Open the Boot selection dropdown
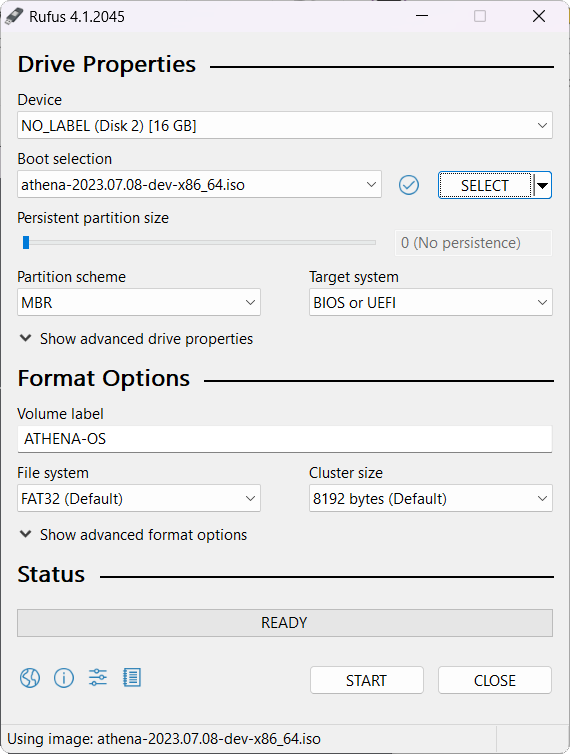The height and width of the screenshot is (754, 570). pos(199,184)
